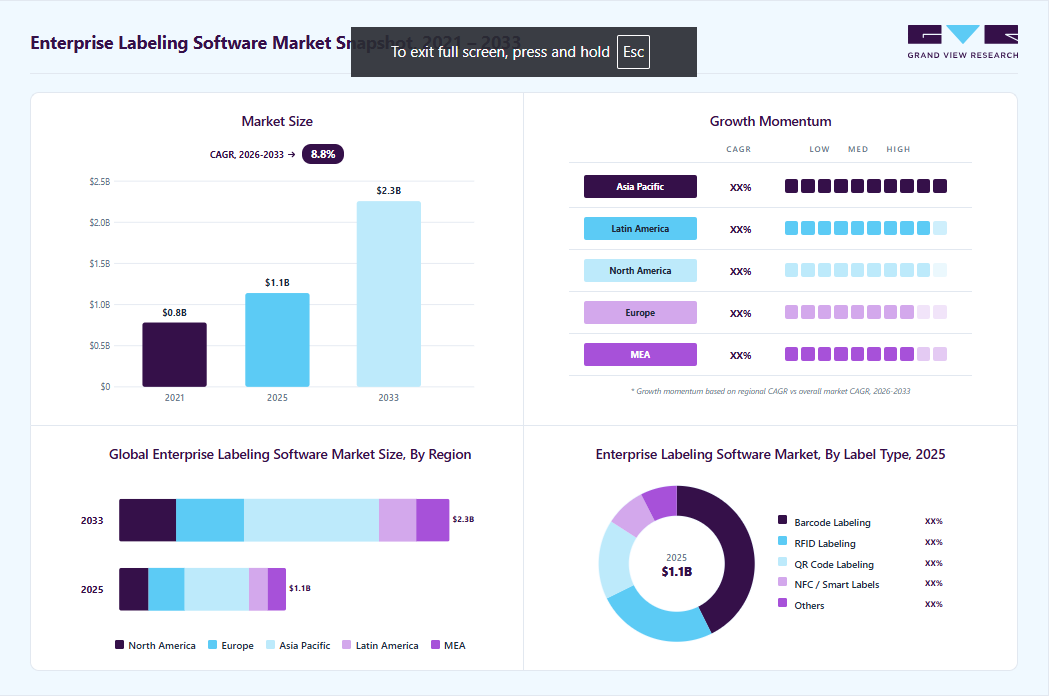
Task: Click the NFC / Smart Labels legend text
Action: [x=836, y=584]
